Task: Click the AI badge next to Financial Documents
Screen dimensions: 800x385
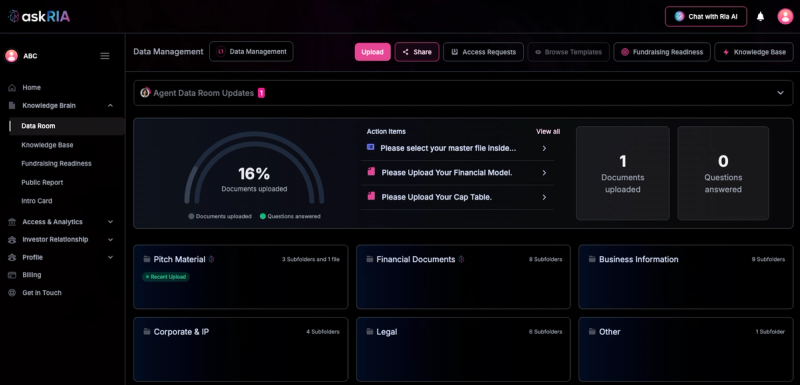Action: (461, 259)
